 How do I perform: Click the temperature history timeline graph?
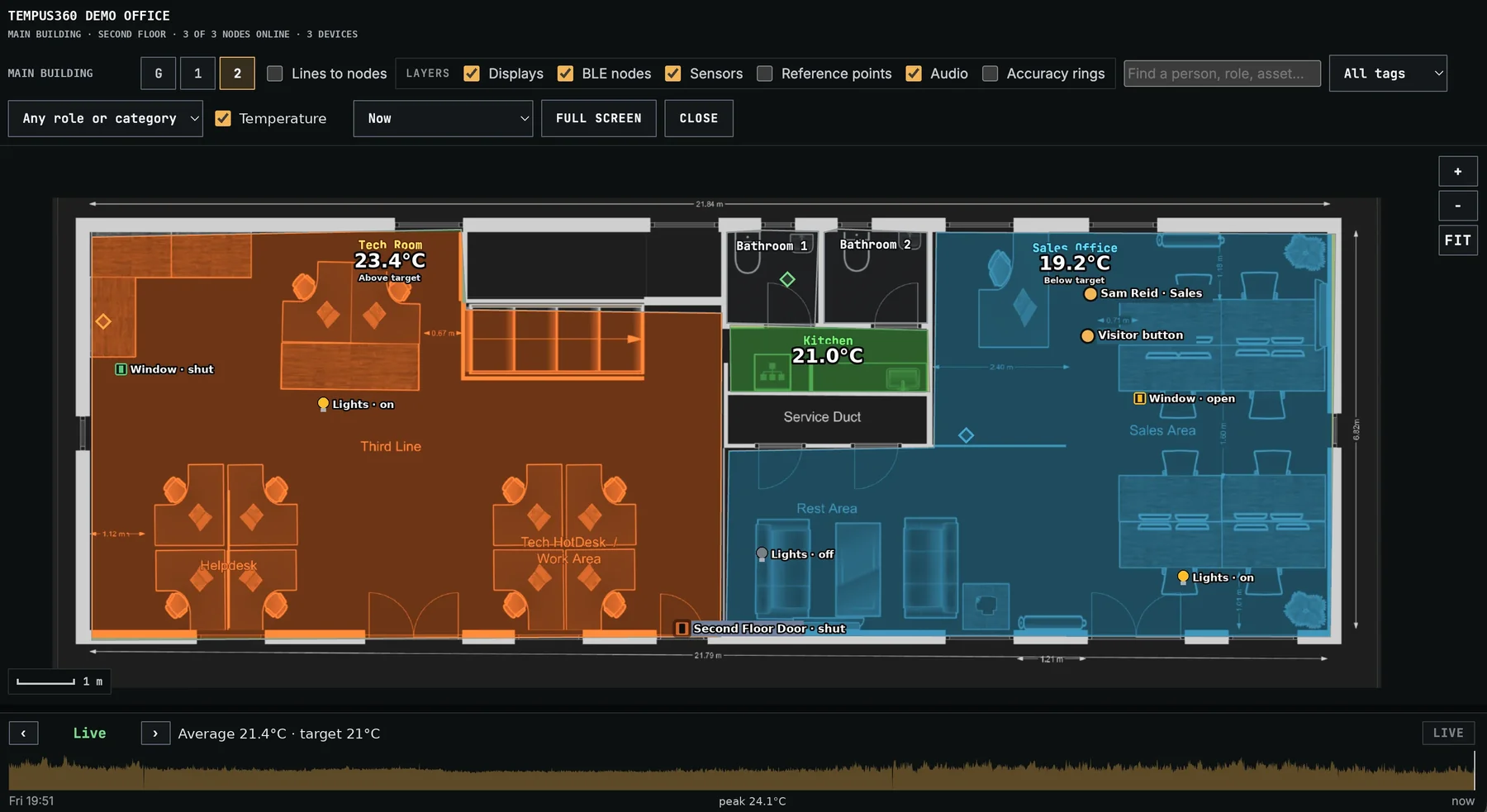(x=741, y=772)
